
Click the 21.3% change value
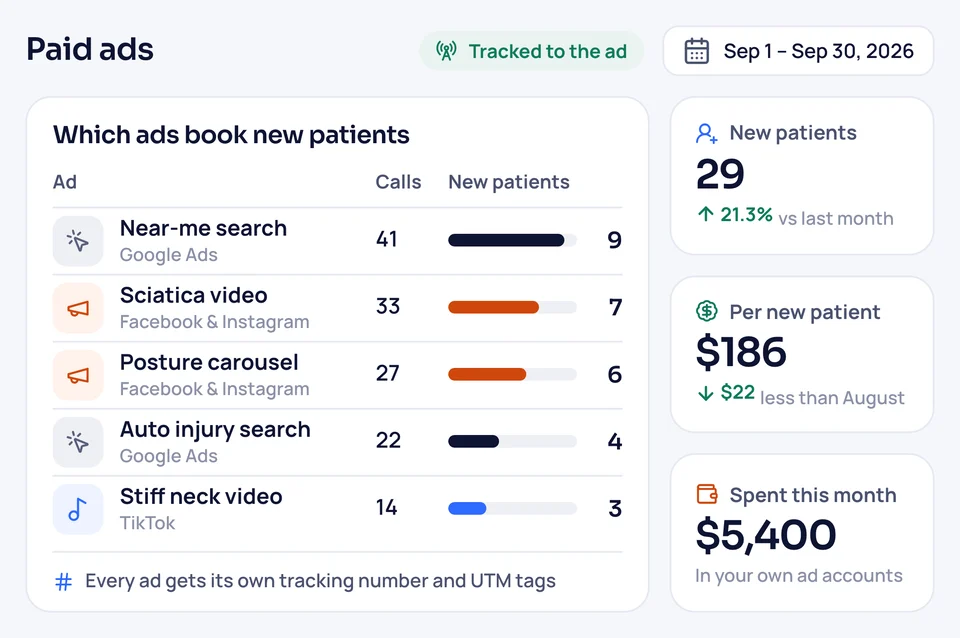pos(746,215)
